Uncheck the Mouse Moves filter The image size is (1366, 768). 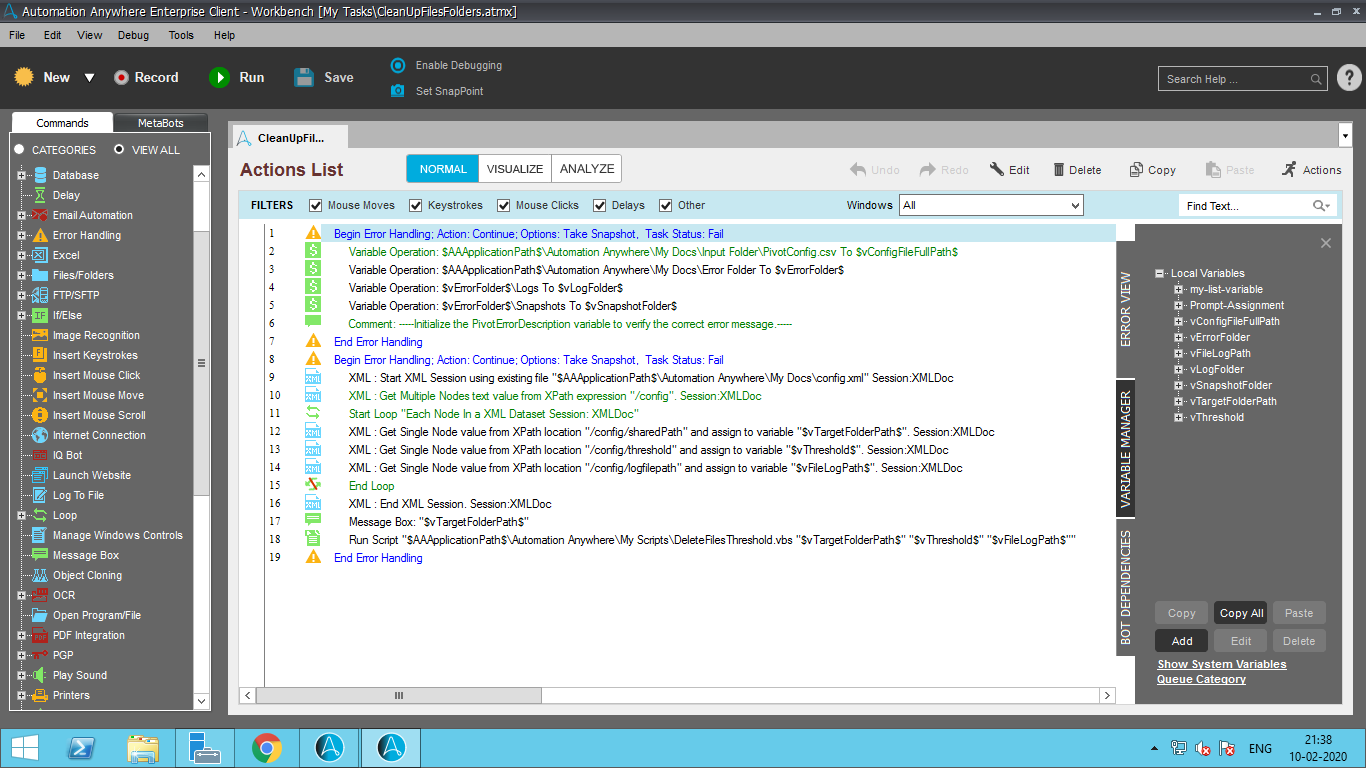point(316,206)
